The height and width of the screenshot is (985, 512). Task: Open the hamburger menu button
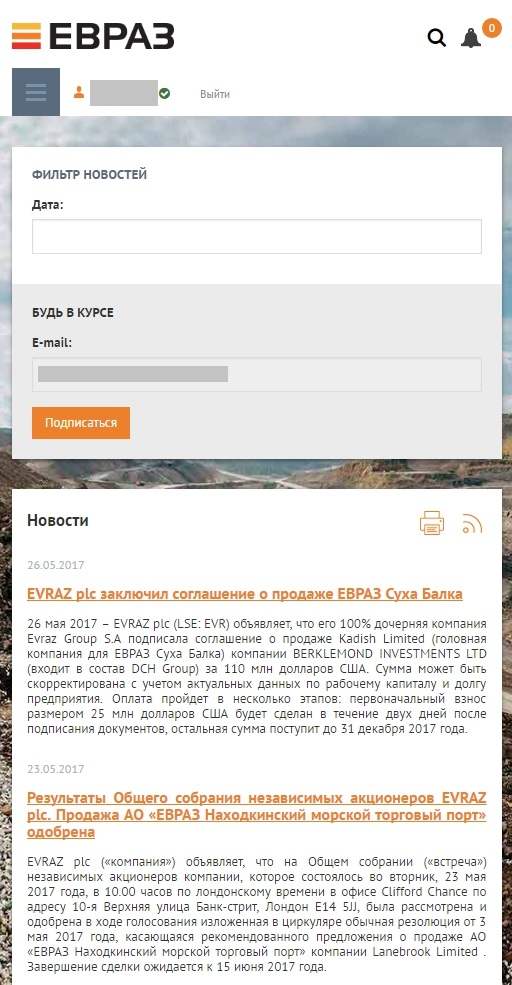click(36, 92)
